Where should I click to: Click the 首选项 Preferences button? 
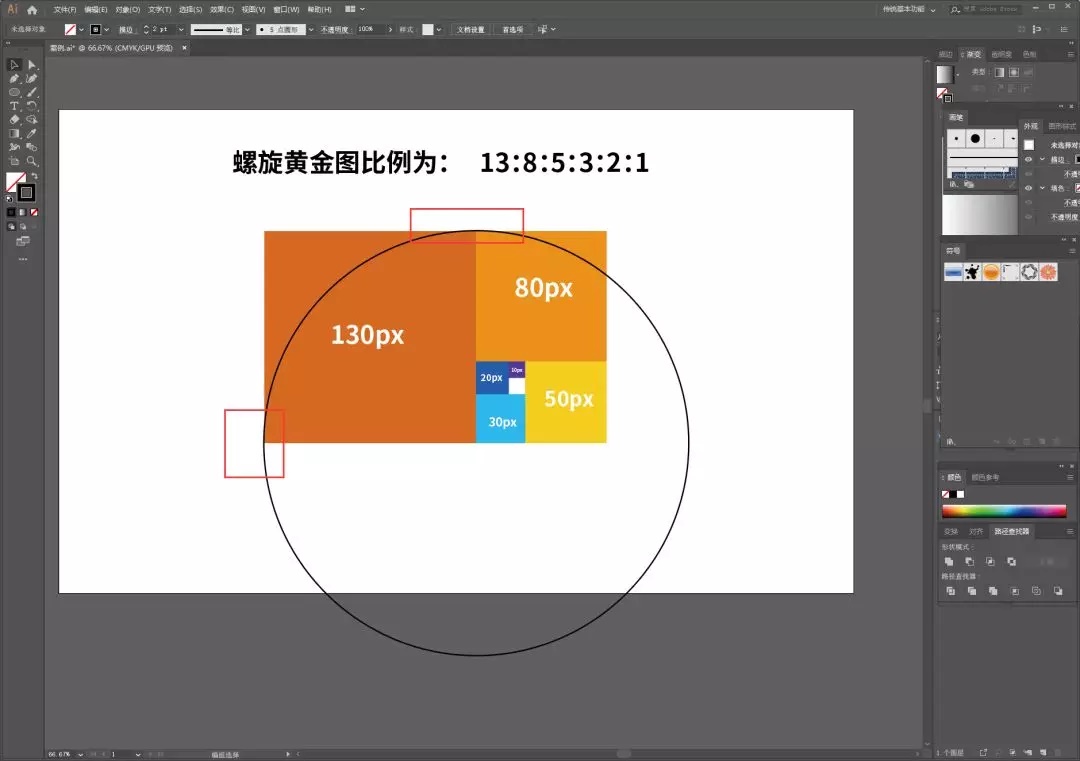512,30
